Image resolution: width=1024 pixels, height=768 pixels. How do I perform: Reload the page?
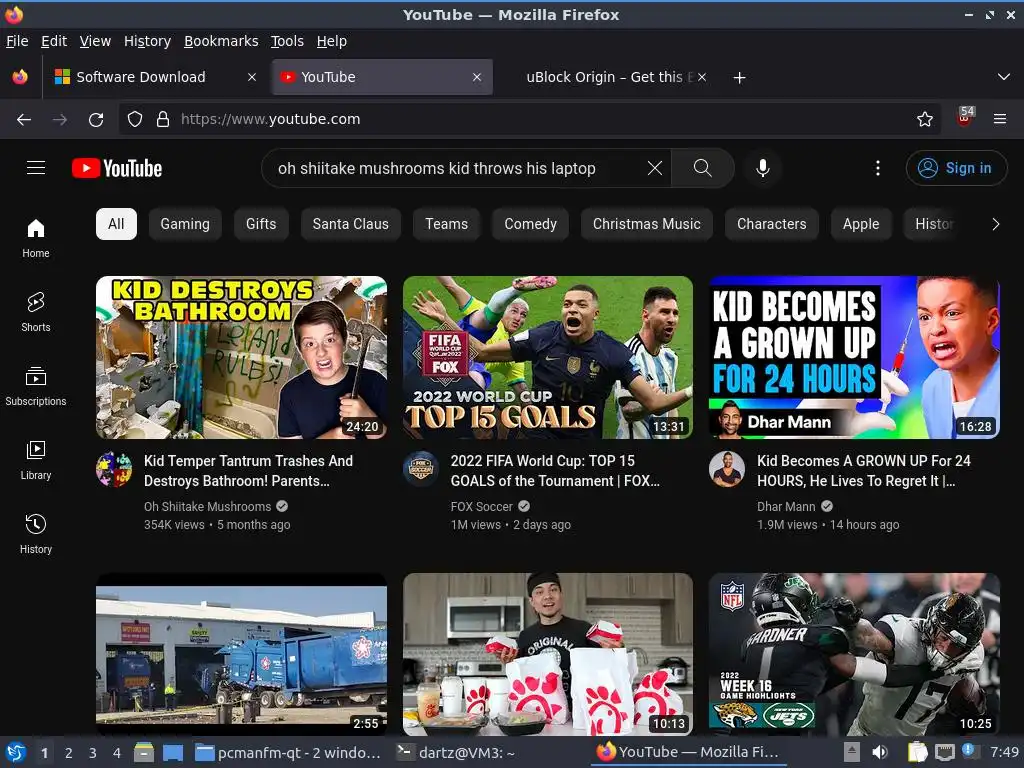point(96,120)
